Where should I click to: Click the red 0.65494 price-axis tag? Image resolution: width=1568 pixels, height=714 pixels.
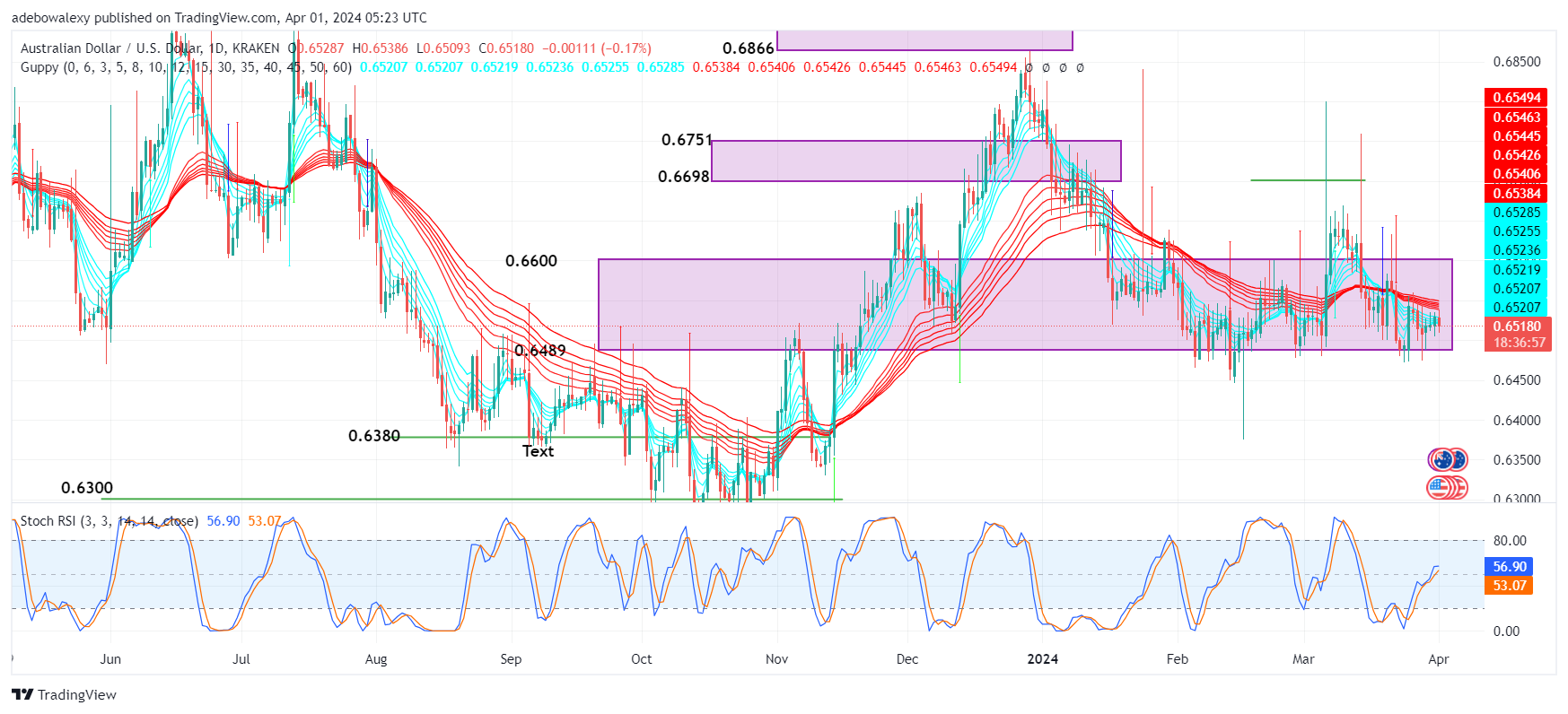coord(1517,98)
